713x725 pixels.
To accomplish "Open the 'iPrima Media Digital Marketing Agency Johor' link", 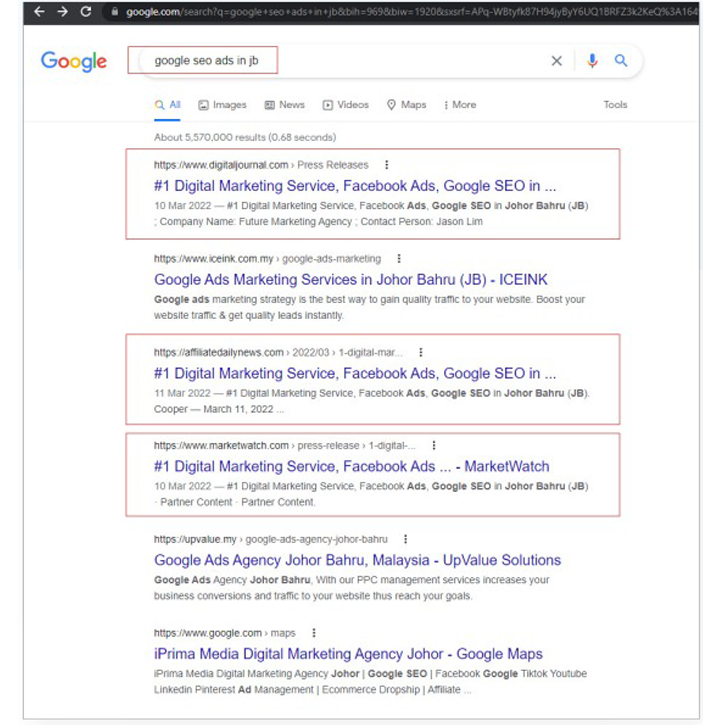I will [x=348, y=654].
